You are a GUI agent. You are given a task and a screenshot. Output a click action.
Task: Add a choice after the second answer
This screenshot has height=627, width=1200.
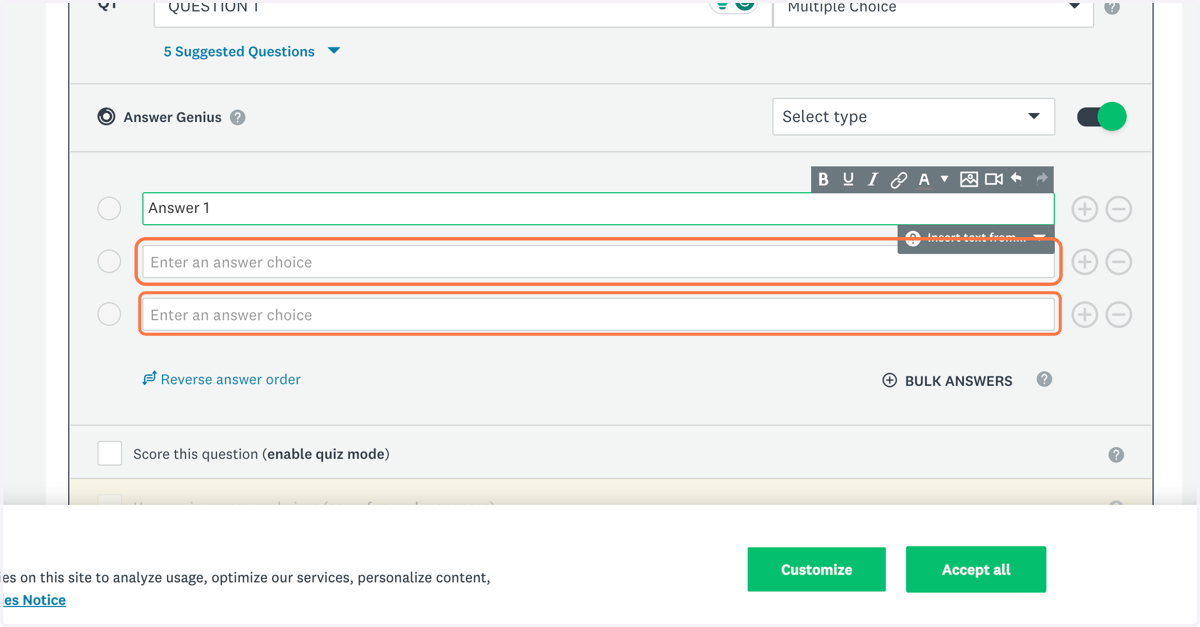click(1085, 262)
